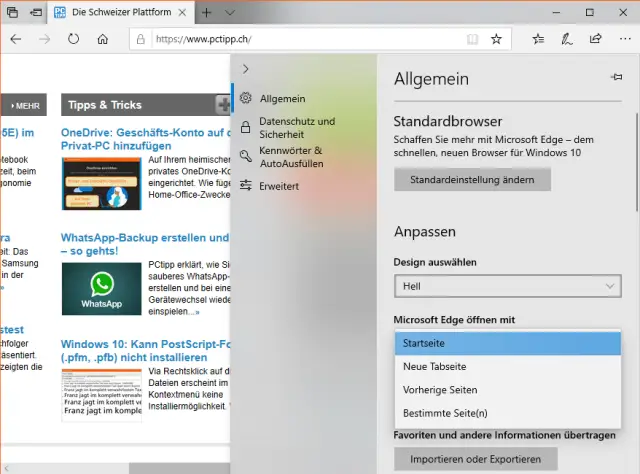Screen dimensions: 640x474
Task: Click the webpage horizontal scrollbar
Action: point(180,468)
